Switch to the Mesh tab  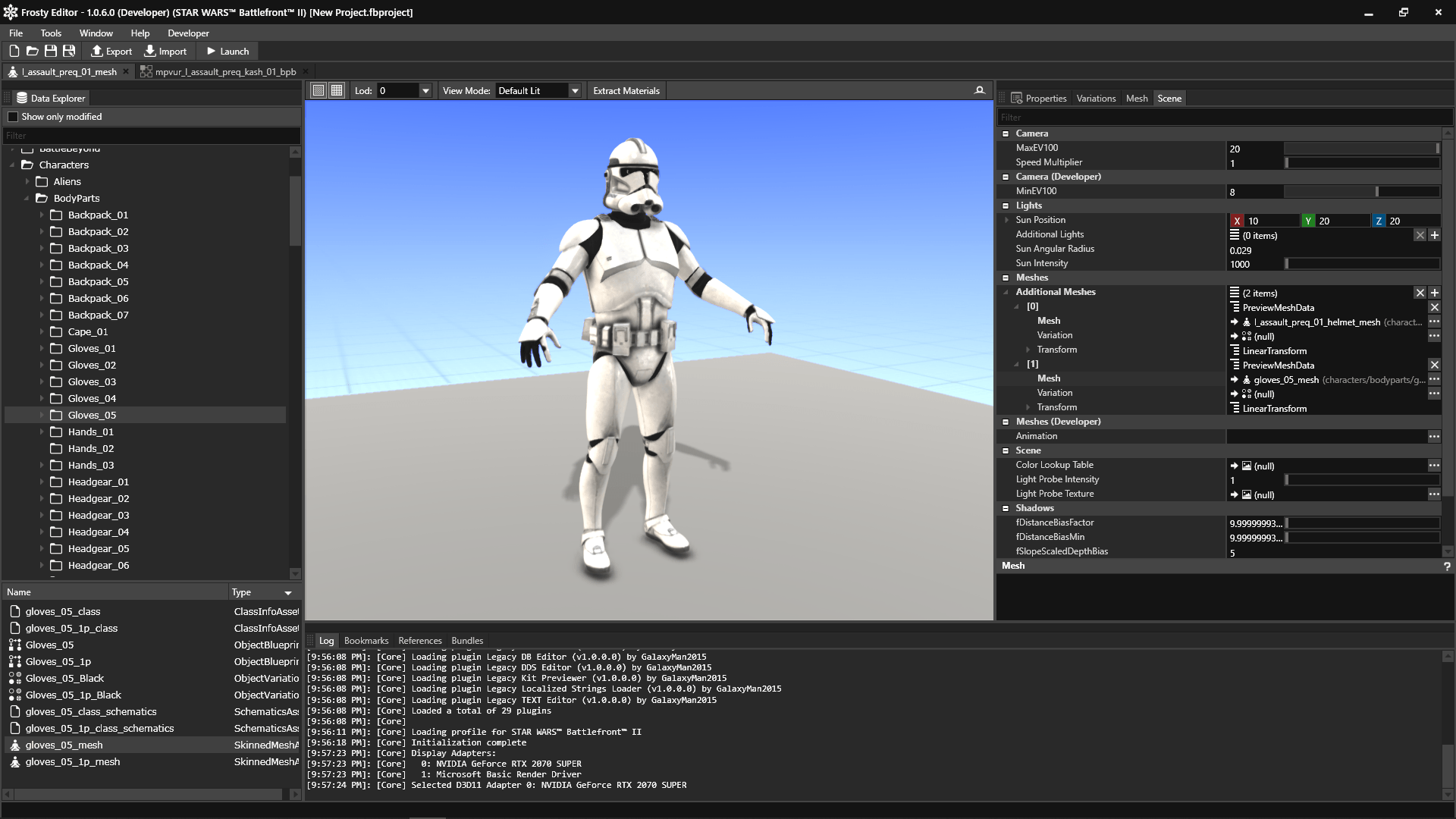click(1137, 98)
